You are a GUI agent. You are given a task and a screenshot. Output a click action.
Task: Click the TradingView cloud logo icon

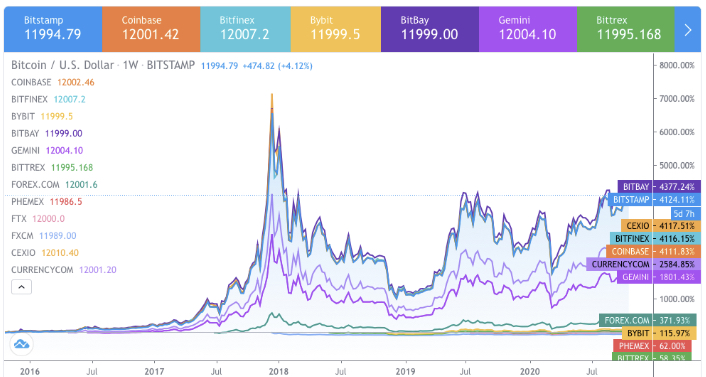21,345
